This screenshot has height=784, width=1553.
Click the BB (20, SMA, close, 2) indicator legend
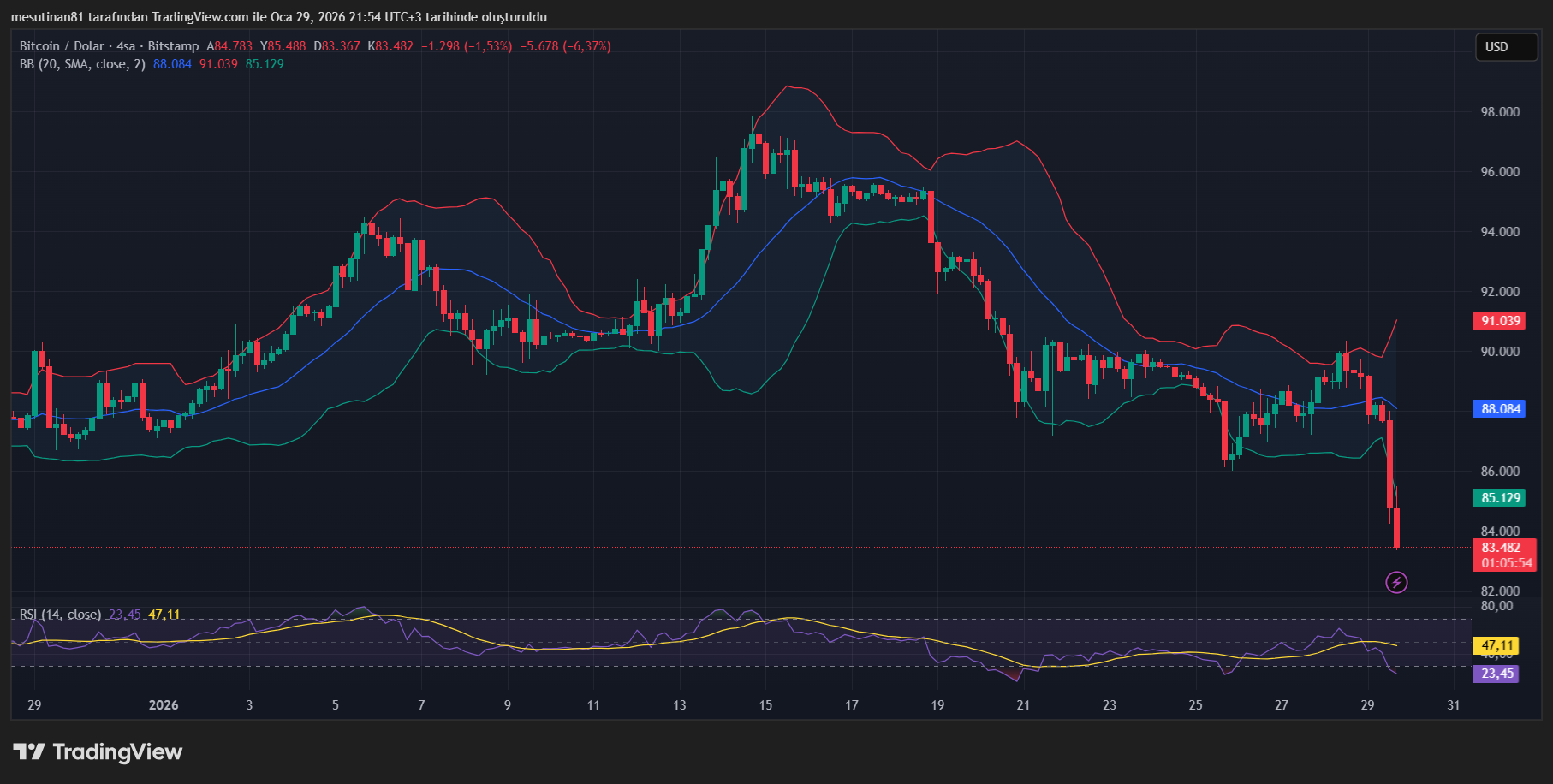pos(81,63)
